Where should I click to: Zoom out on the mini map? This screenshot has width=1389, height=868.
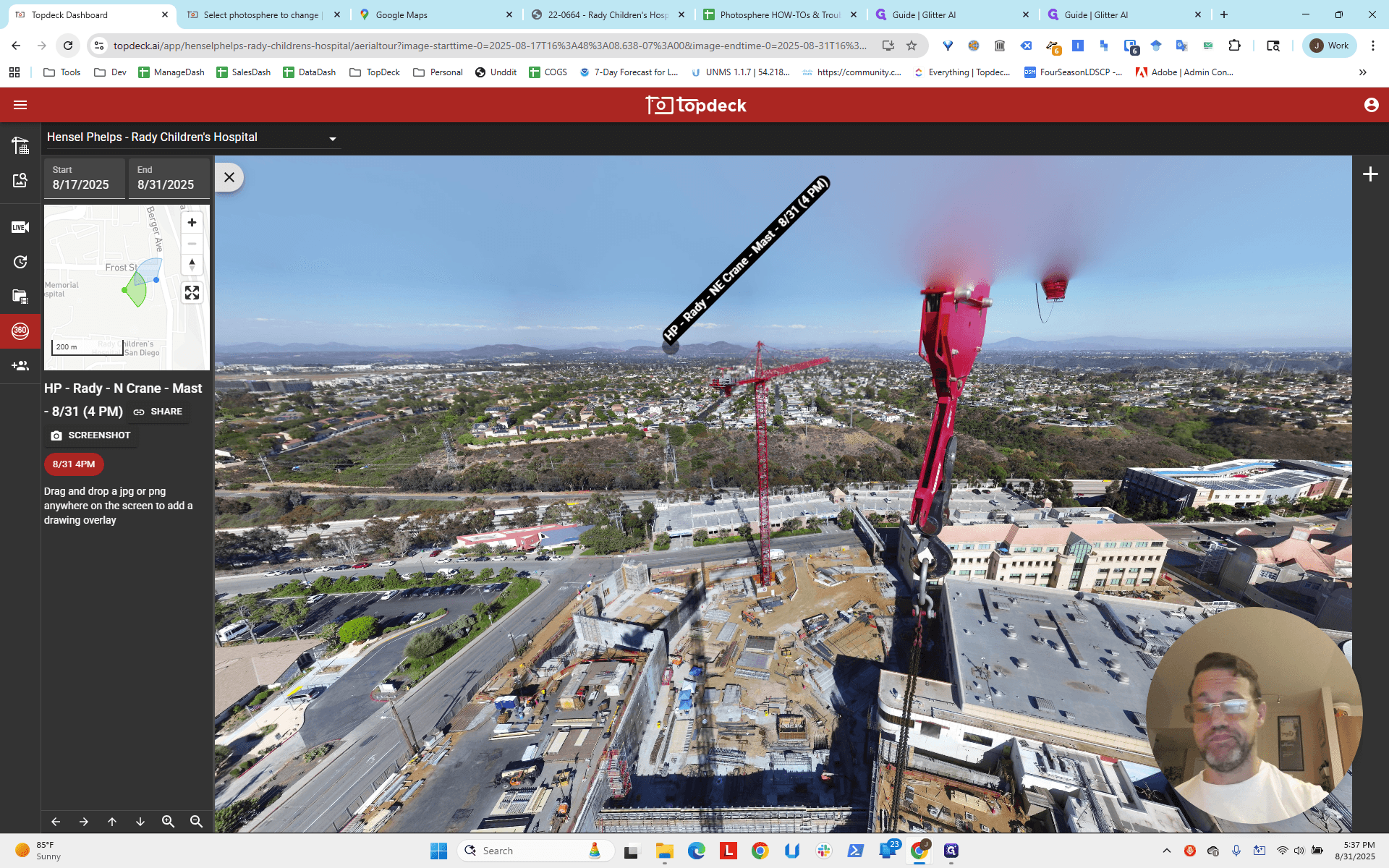pyautogui.click(x=192, y=244)
